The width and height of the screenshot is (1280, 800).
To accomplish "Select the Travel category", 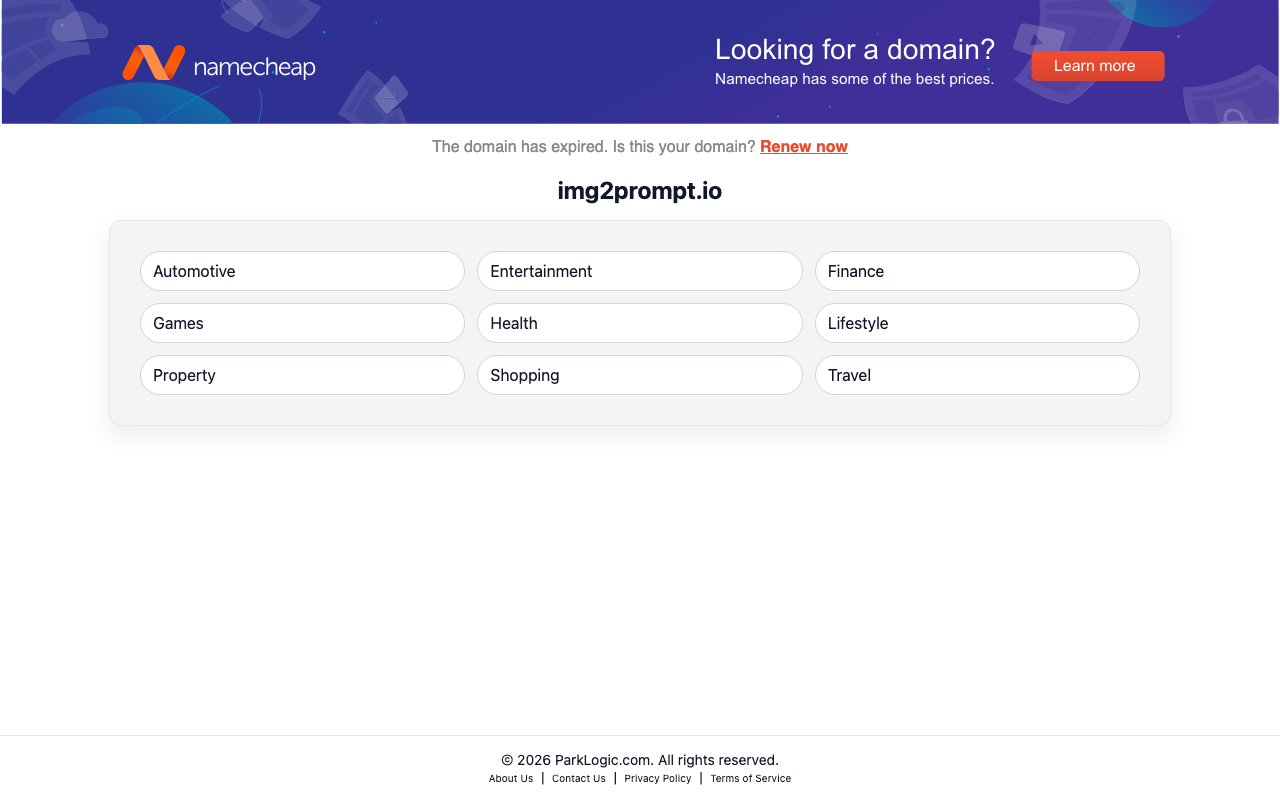I will (x=977, y=375).
